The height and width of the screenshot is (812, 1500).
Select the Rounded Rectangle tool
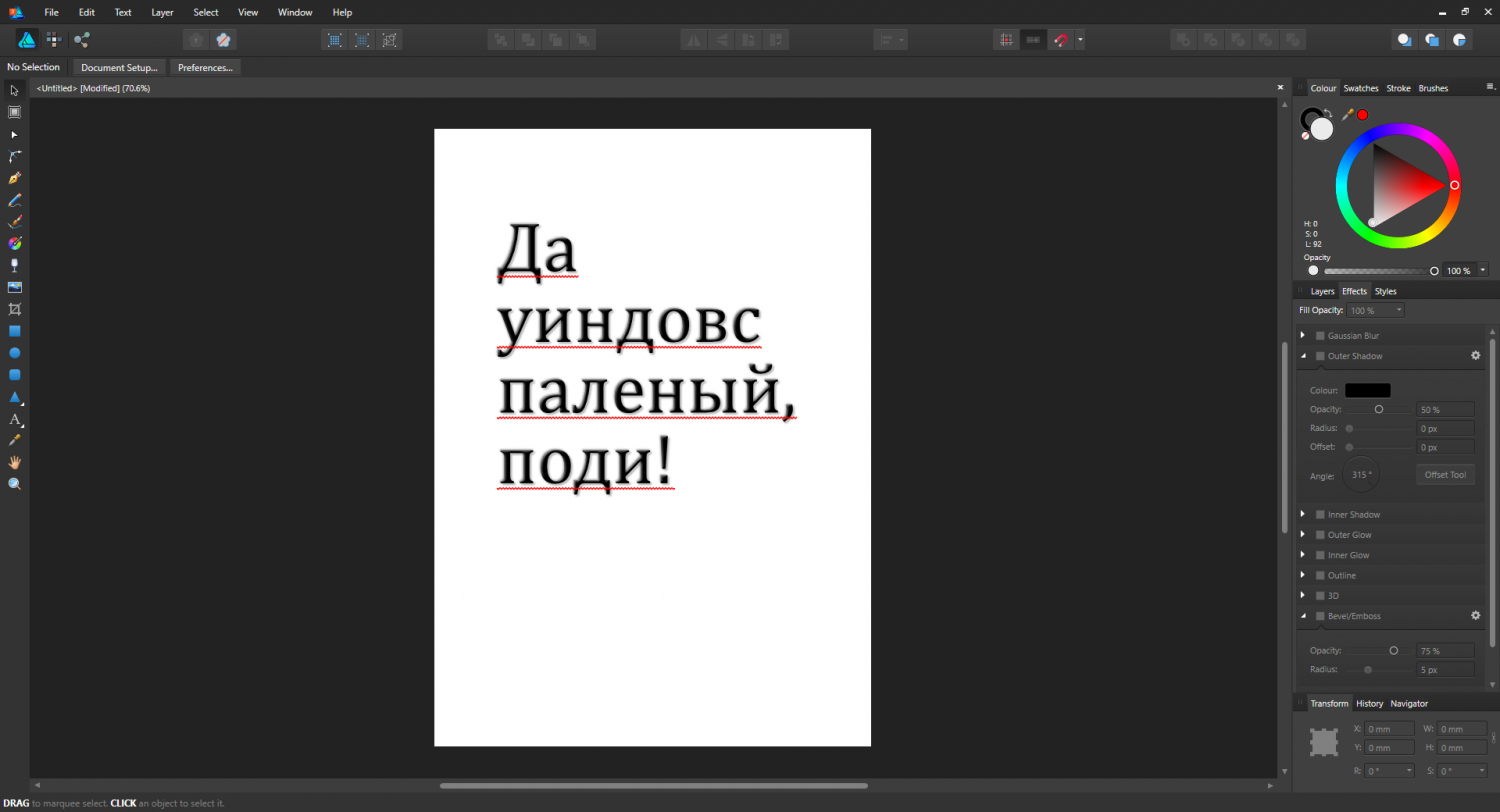coord(14,375)
